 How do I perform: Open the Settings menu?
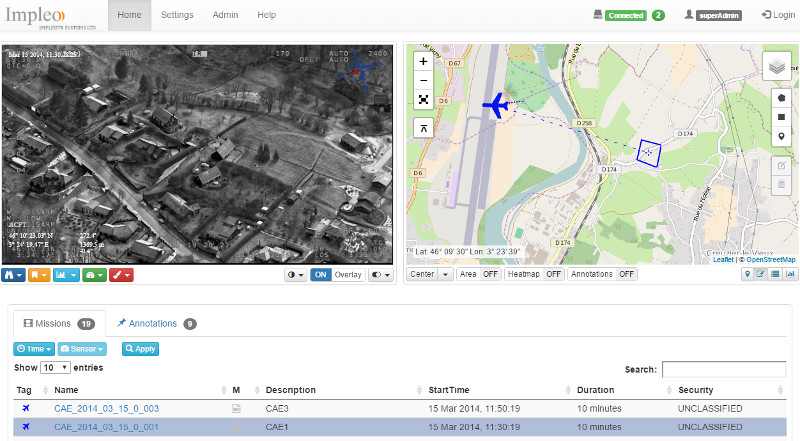point(177,15)
